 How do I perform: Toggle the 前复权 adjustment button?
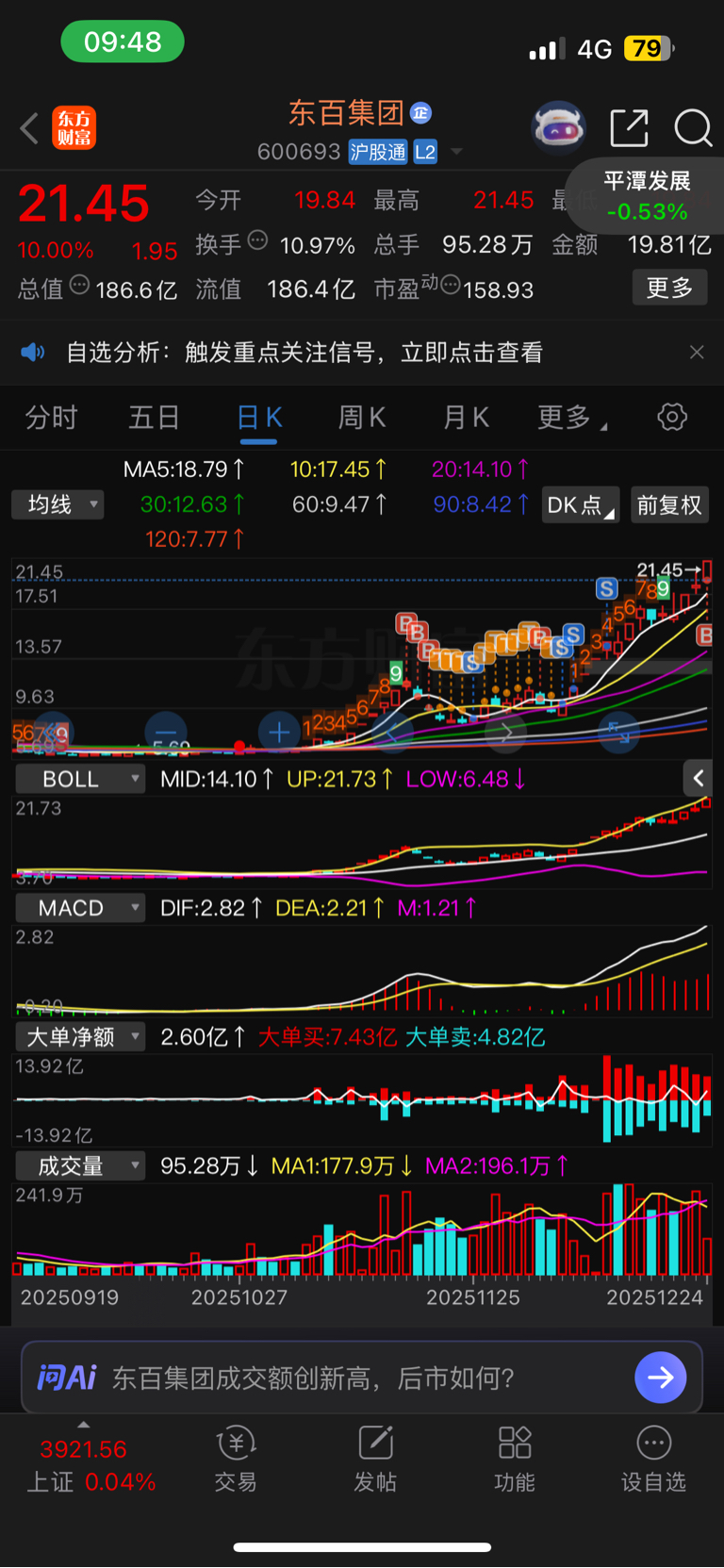[669, 504]
